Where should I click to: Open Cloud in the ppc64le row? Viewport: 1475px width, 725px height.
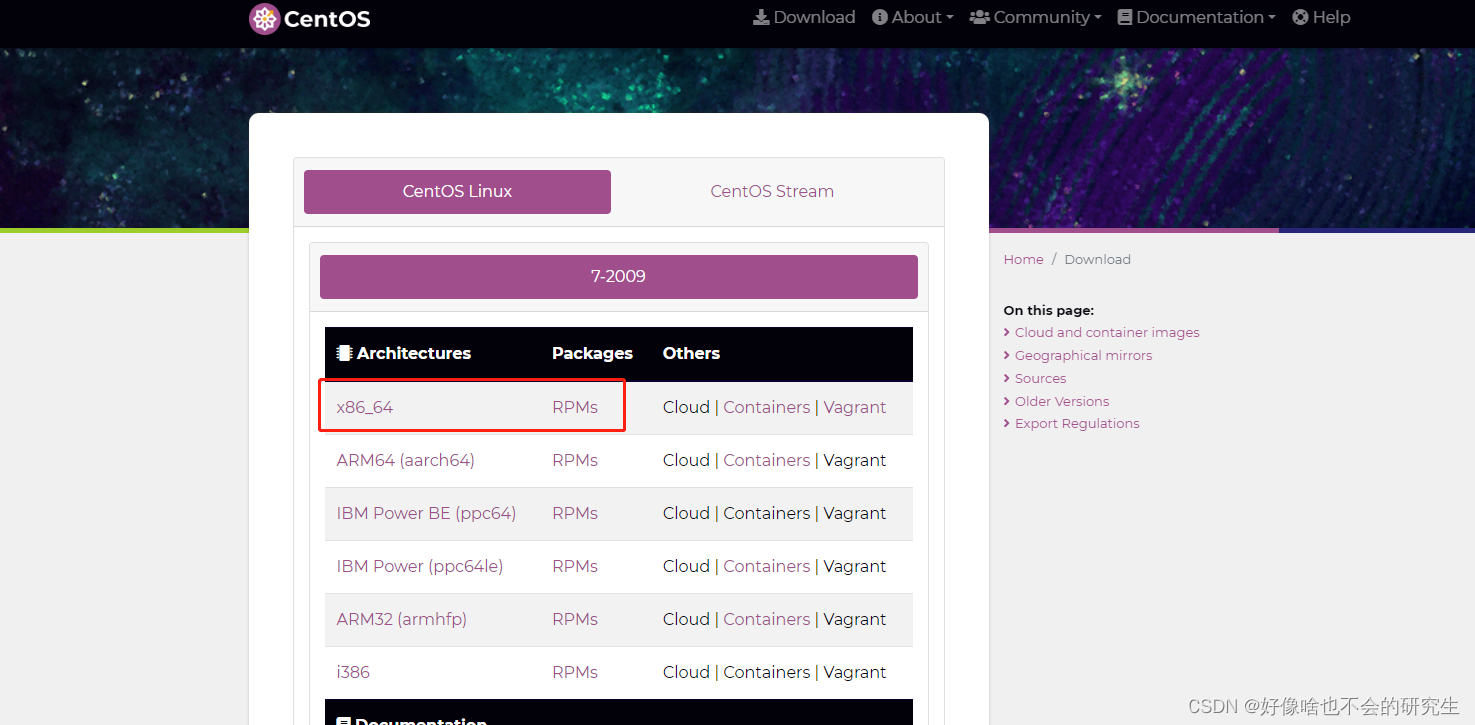click(686, 566)
